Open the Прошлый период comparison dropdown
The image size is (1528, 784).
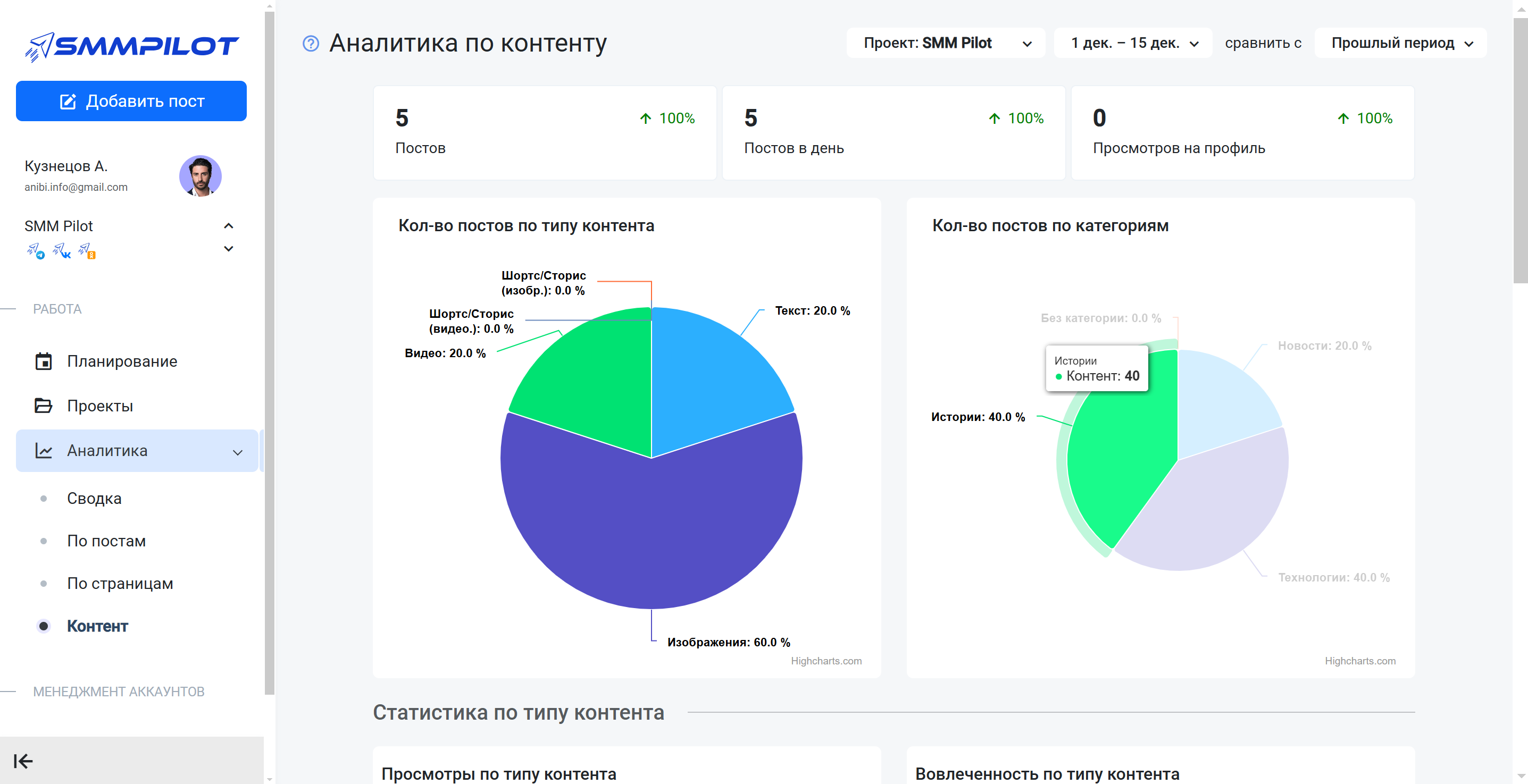pyautogui.click(x=1400, y=43)
